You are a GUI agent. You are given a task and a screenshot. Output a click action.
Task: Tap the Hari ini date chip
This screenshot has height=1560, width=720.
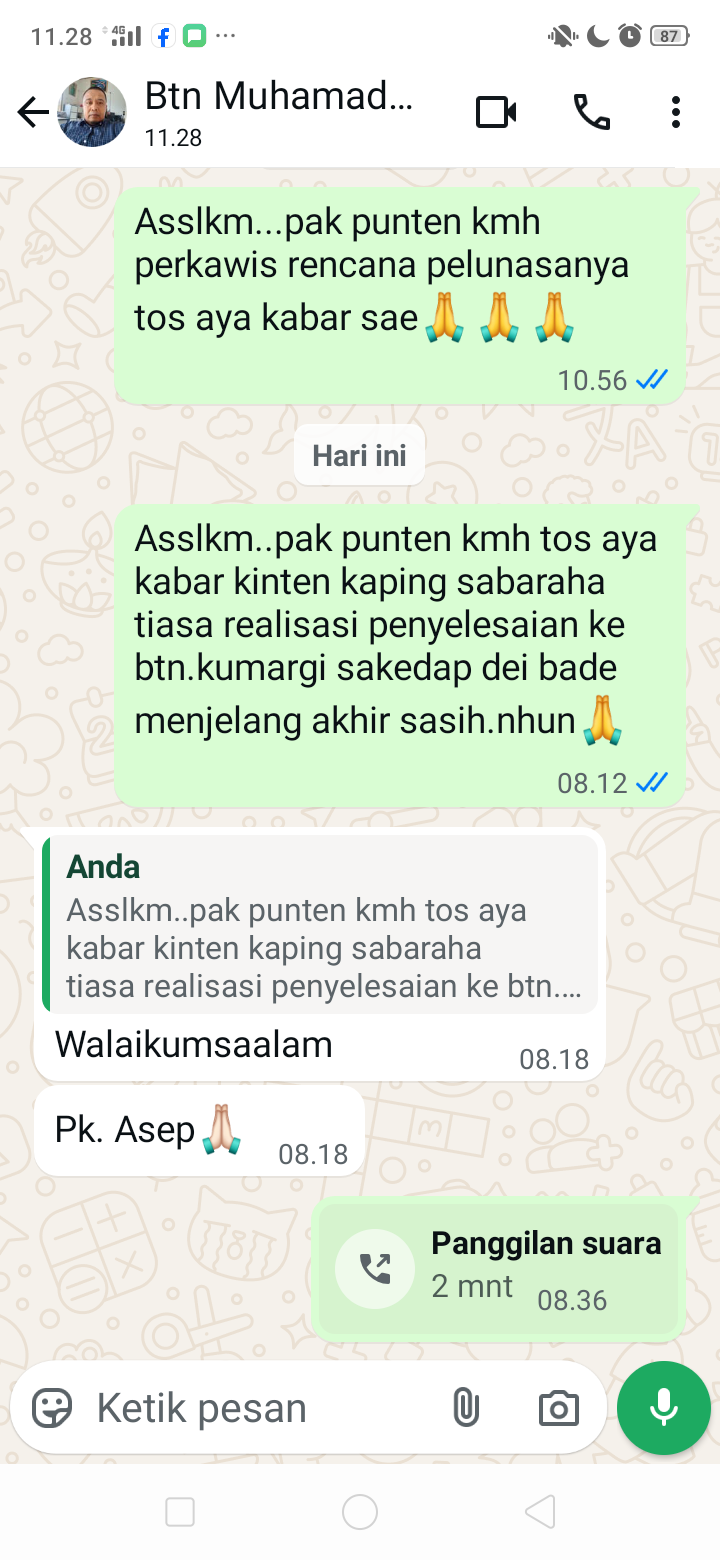click(x=359, y=456)
